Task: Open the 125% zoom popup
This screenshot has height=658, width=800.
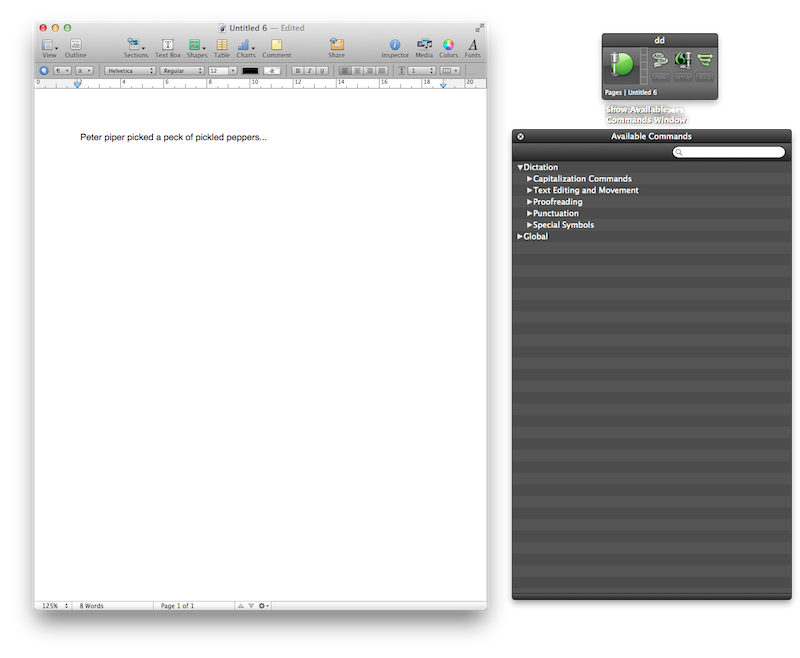Action: tap(55, 605)
